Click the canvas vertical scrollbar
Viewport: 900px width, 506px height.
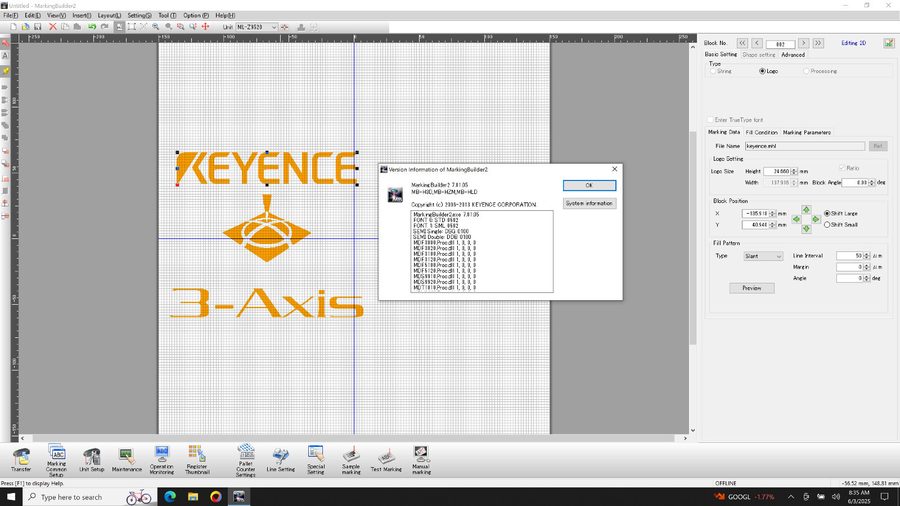coord(693,238)
